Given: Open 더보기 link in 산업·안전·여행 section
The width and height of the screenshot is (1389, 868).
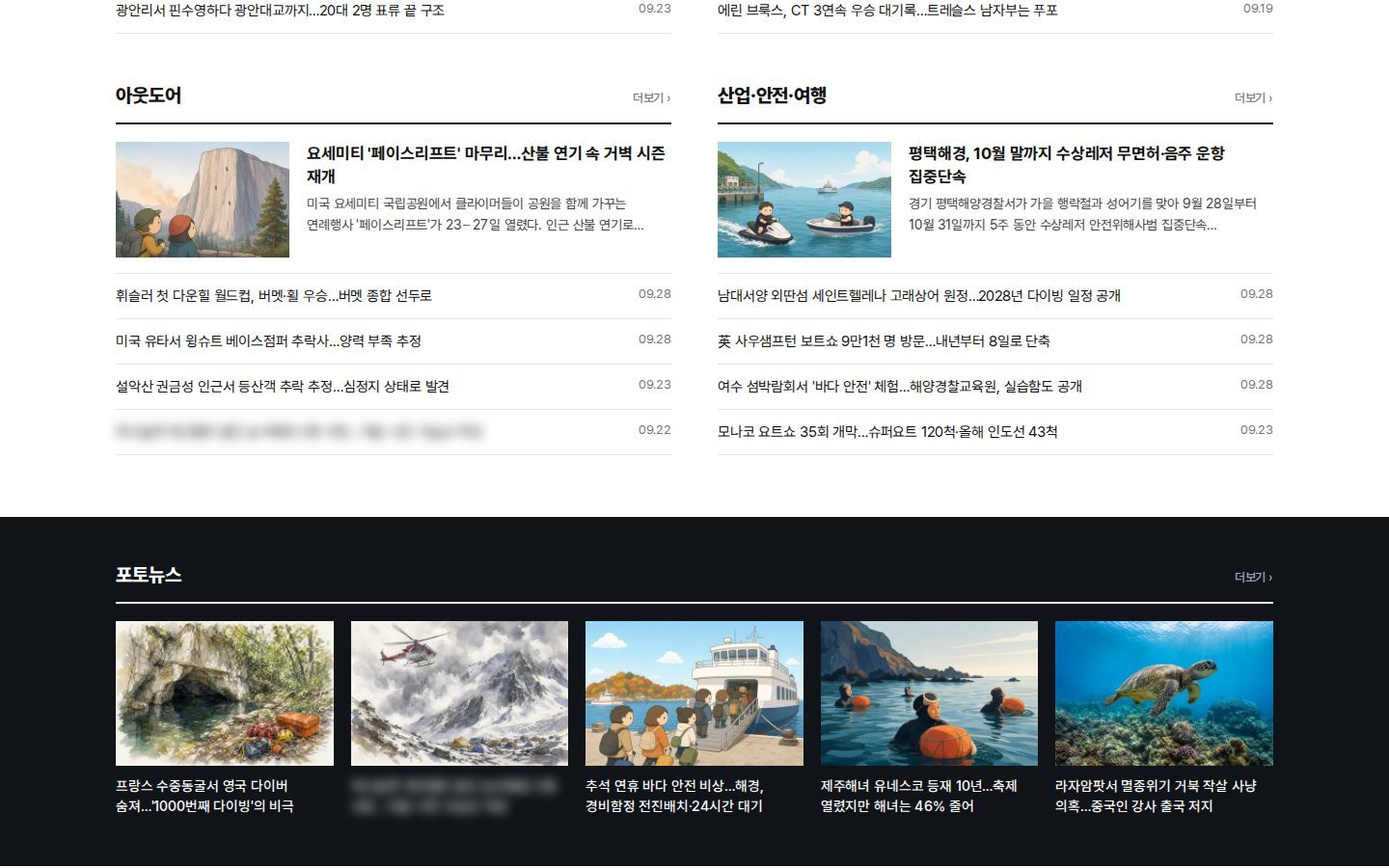Looking at the screenshot, I should (x=1253, y=97).
